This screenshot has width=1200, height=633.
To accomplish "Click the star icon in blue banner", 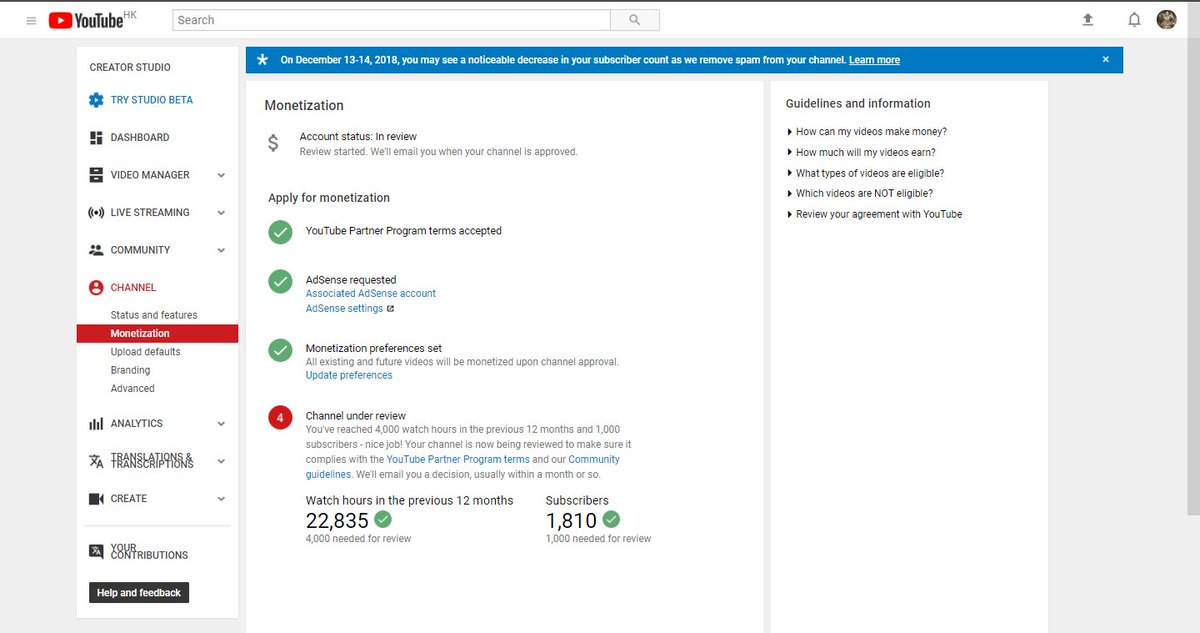I will [x=262, y=60].
